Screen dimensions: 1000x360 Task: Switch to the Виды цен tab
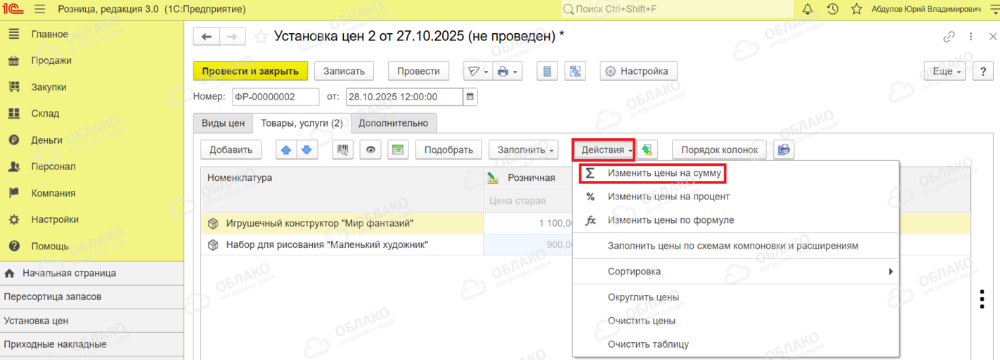point(223,123)
